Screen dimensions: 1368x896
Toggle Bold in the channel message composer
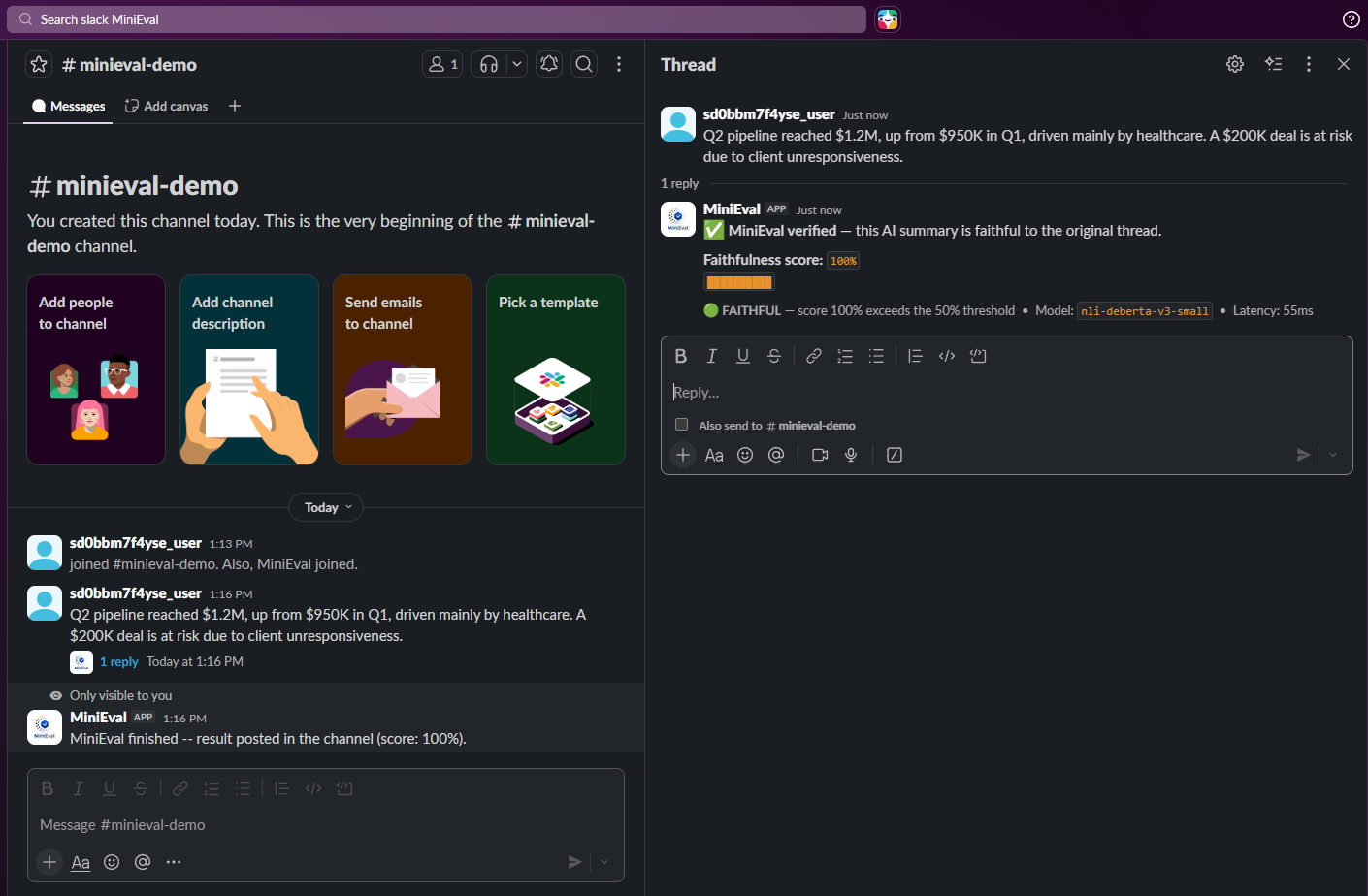click(x=48, y=788)
